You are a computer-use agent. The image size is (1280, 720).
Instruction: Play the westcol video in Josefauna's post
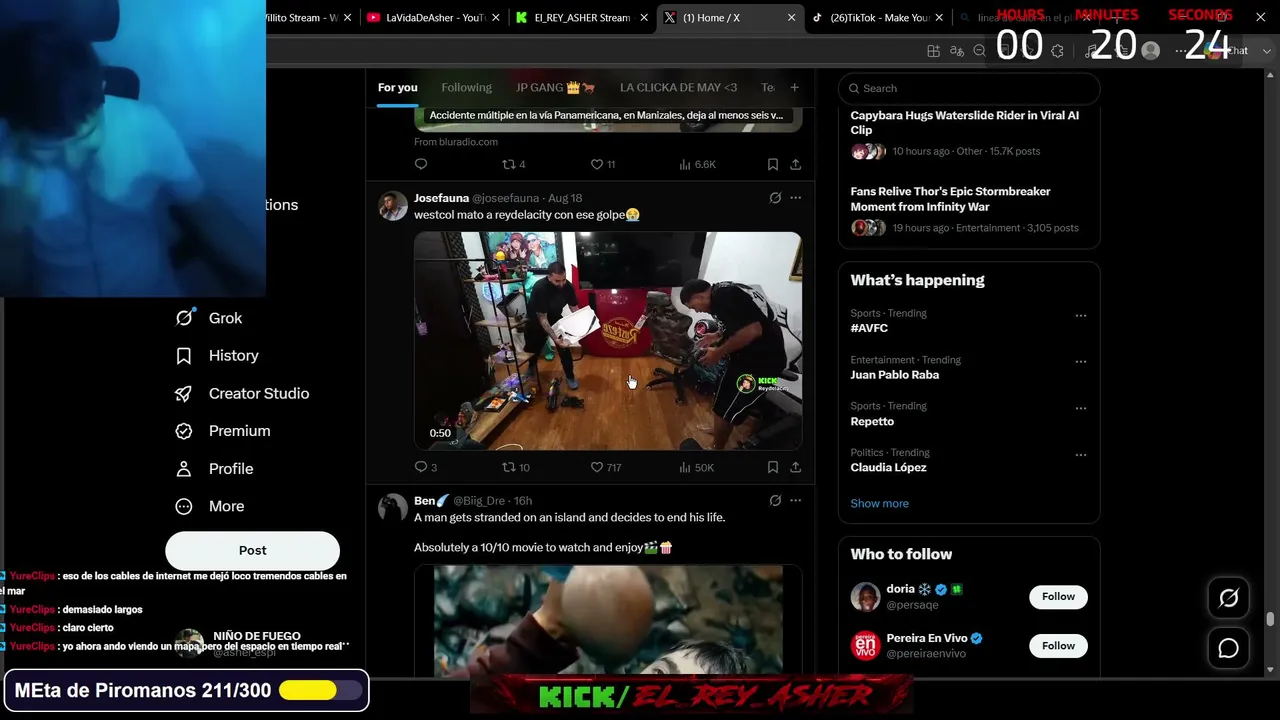(608, 341)
